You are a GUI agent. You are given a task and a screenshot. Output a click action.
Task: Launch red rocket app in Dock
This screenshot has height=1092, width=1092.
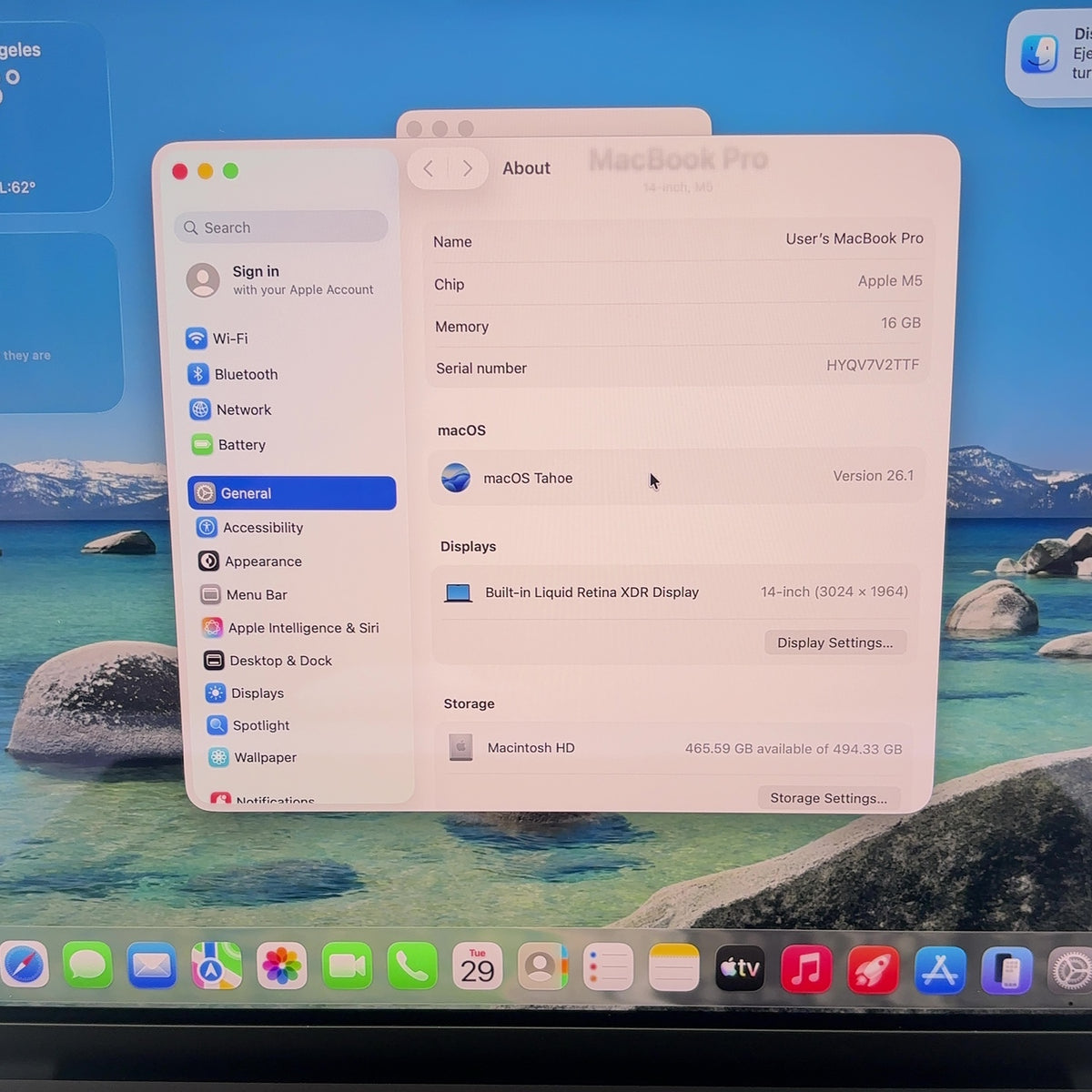[873, 970]
